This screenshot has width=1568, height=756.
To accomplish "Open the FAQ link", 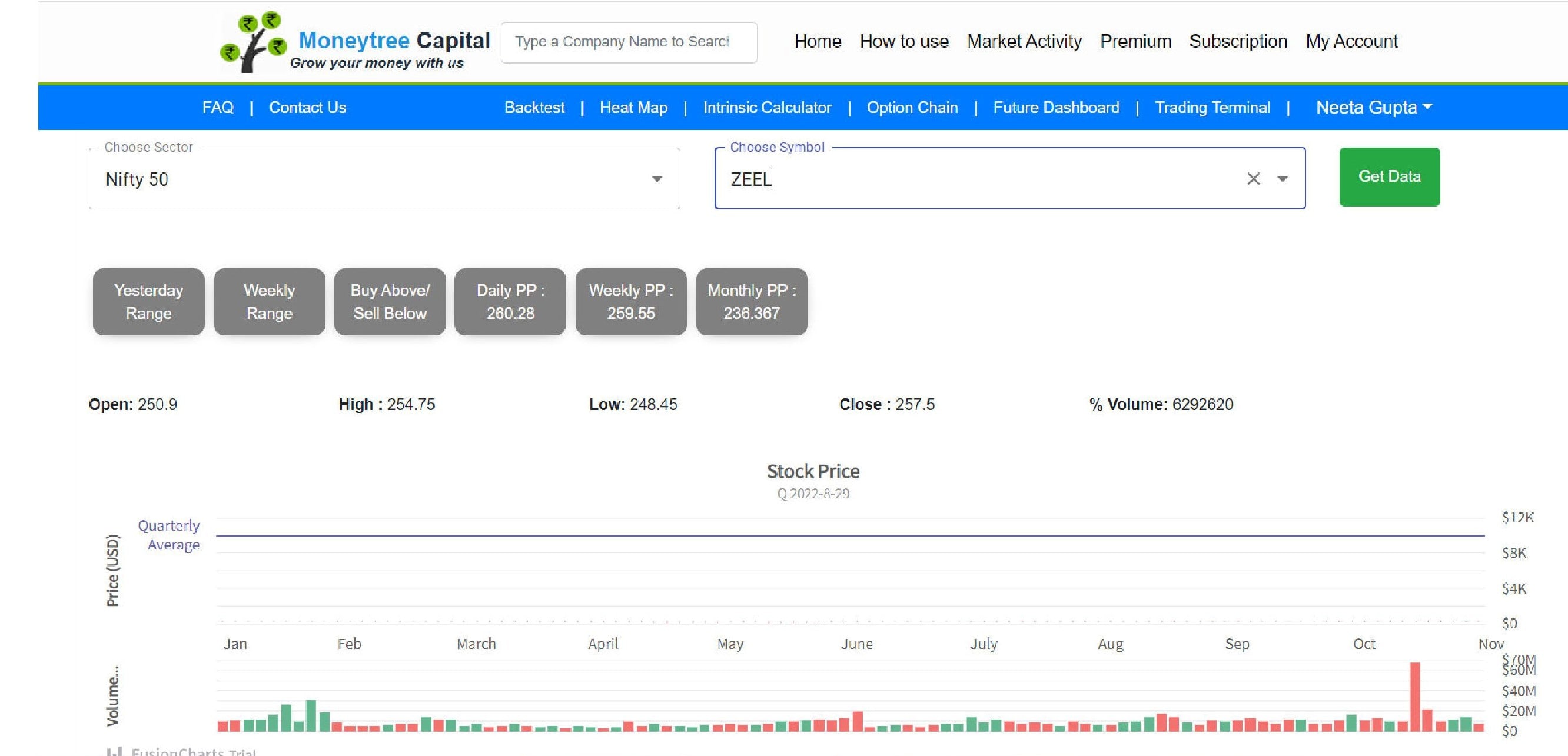I will coord(218,108).
